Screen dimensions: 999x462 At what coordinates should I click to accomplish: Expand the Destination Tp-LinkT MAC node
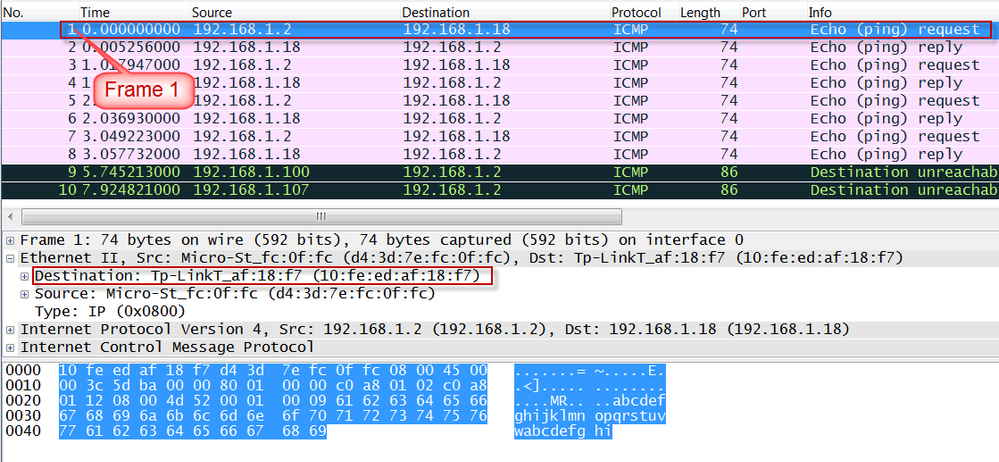[25, 277]
